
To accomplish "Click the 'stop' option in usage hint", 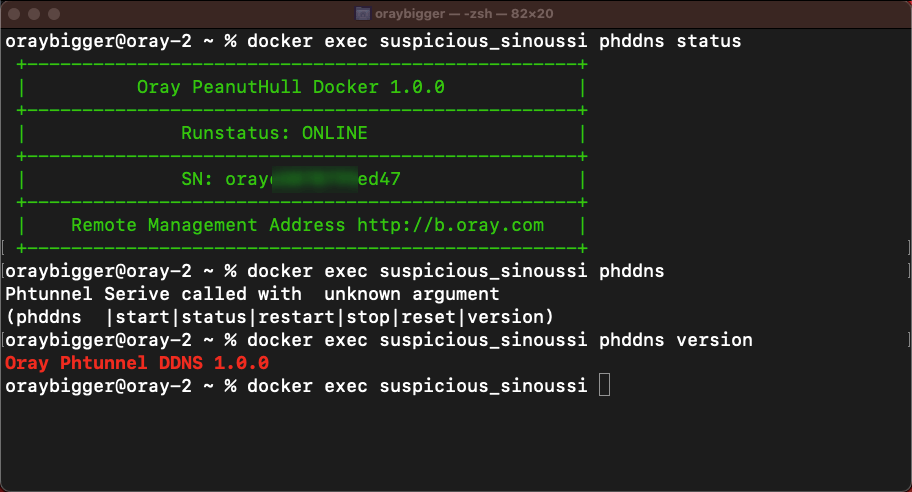I will 368,317.
